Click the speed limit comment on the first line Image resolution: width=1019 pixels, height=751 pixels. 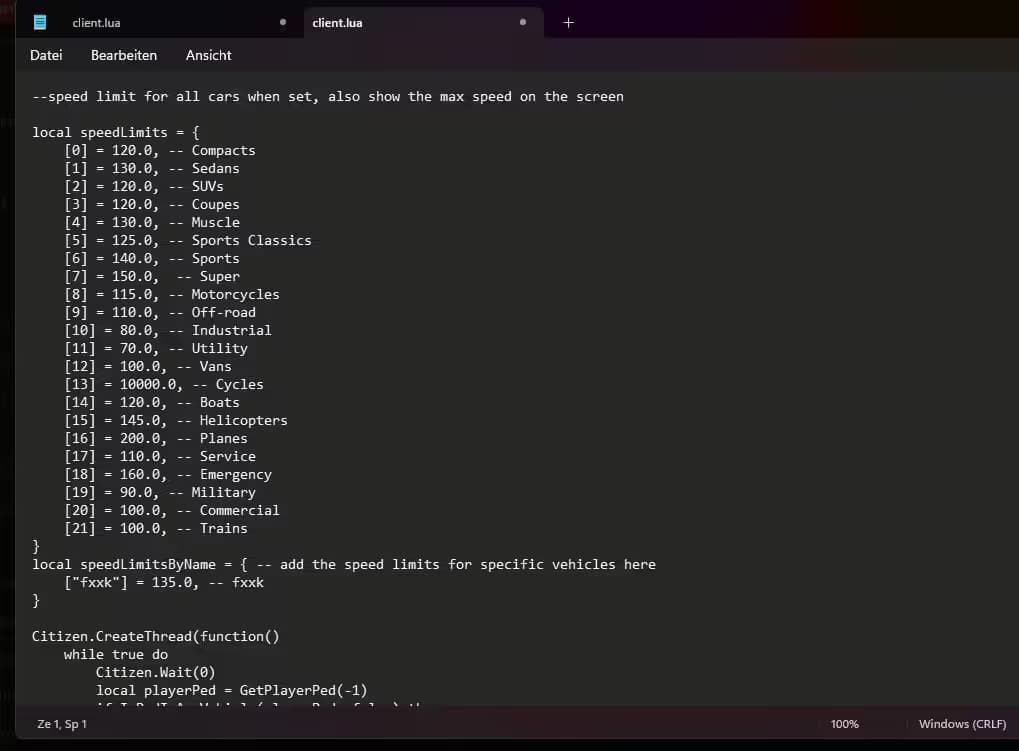coord(327,96)
